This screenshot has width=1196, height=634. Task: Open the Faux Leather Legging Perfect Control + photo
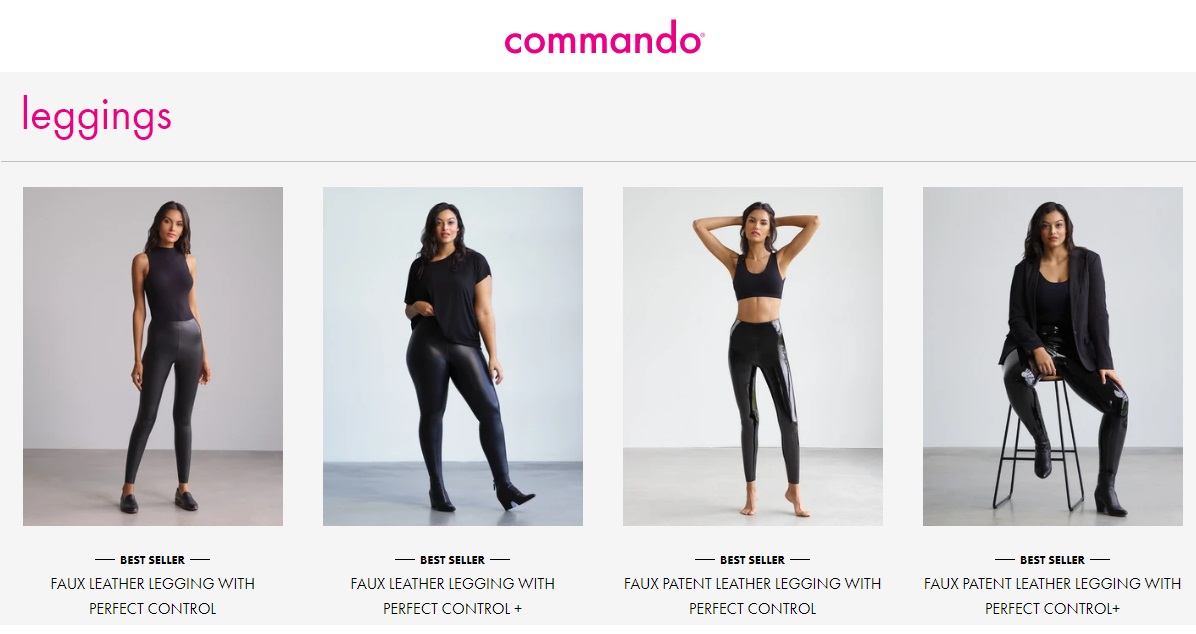(453, 356)
